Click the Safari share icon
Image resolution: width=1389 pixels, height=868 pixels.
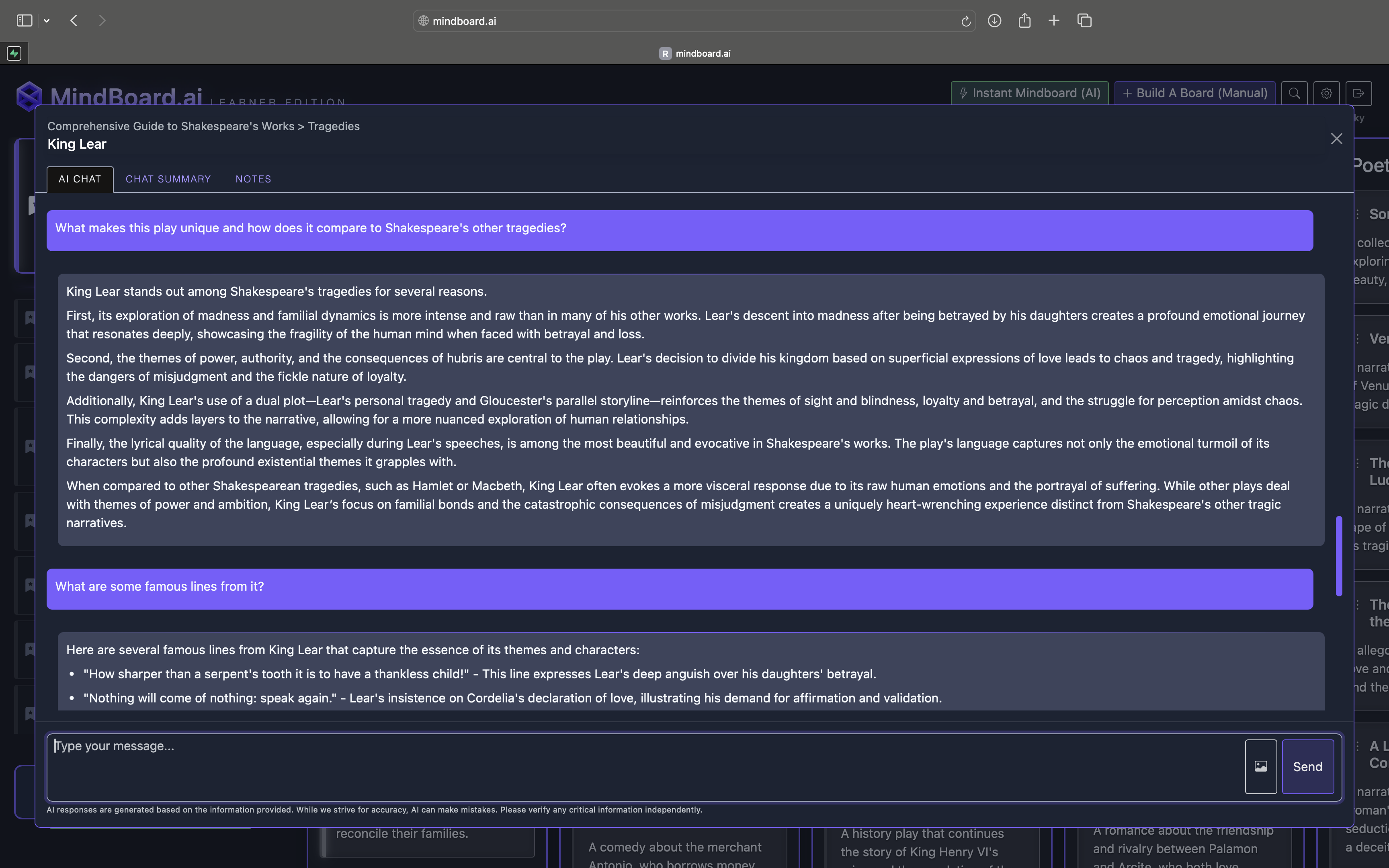point(1024,21)
